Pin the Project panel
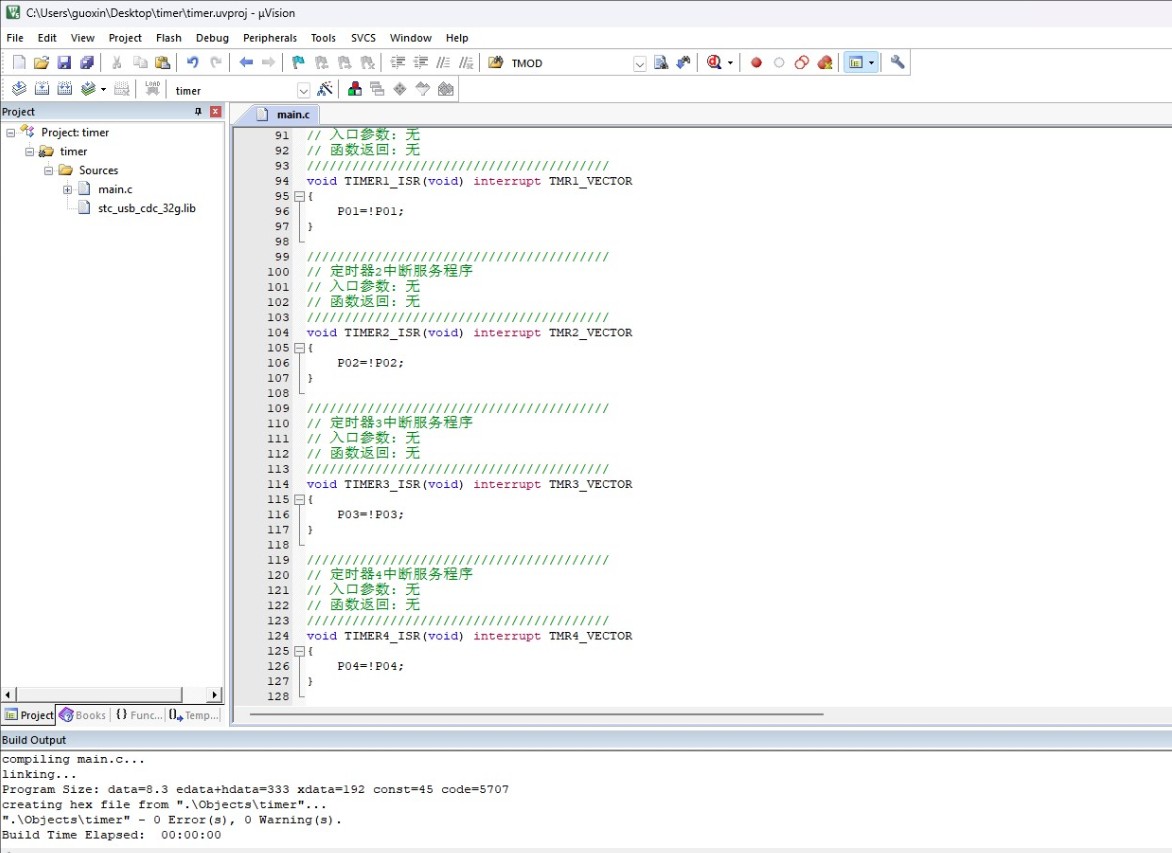 pyautogui.click(x=198, y=111)
